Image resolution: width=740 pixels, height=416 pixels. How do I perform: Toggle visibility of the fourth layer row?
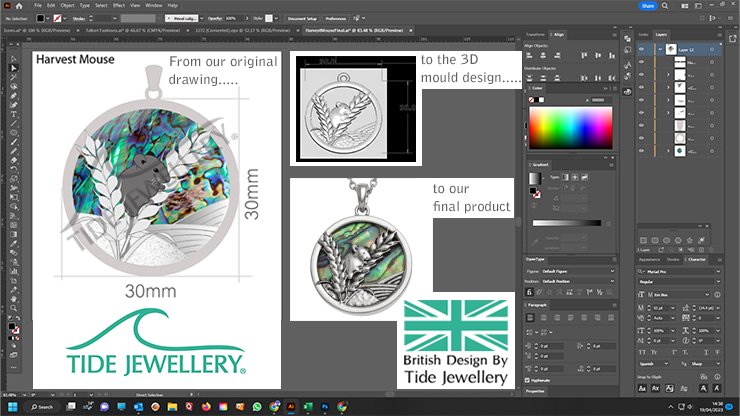pyautogui.click(x=641, y=87)
